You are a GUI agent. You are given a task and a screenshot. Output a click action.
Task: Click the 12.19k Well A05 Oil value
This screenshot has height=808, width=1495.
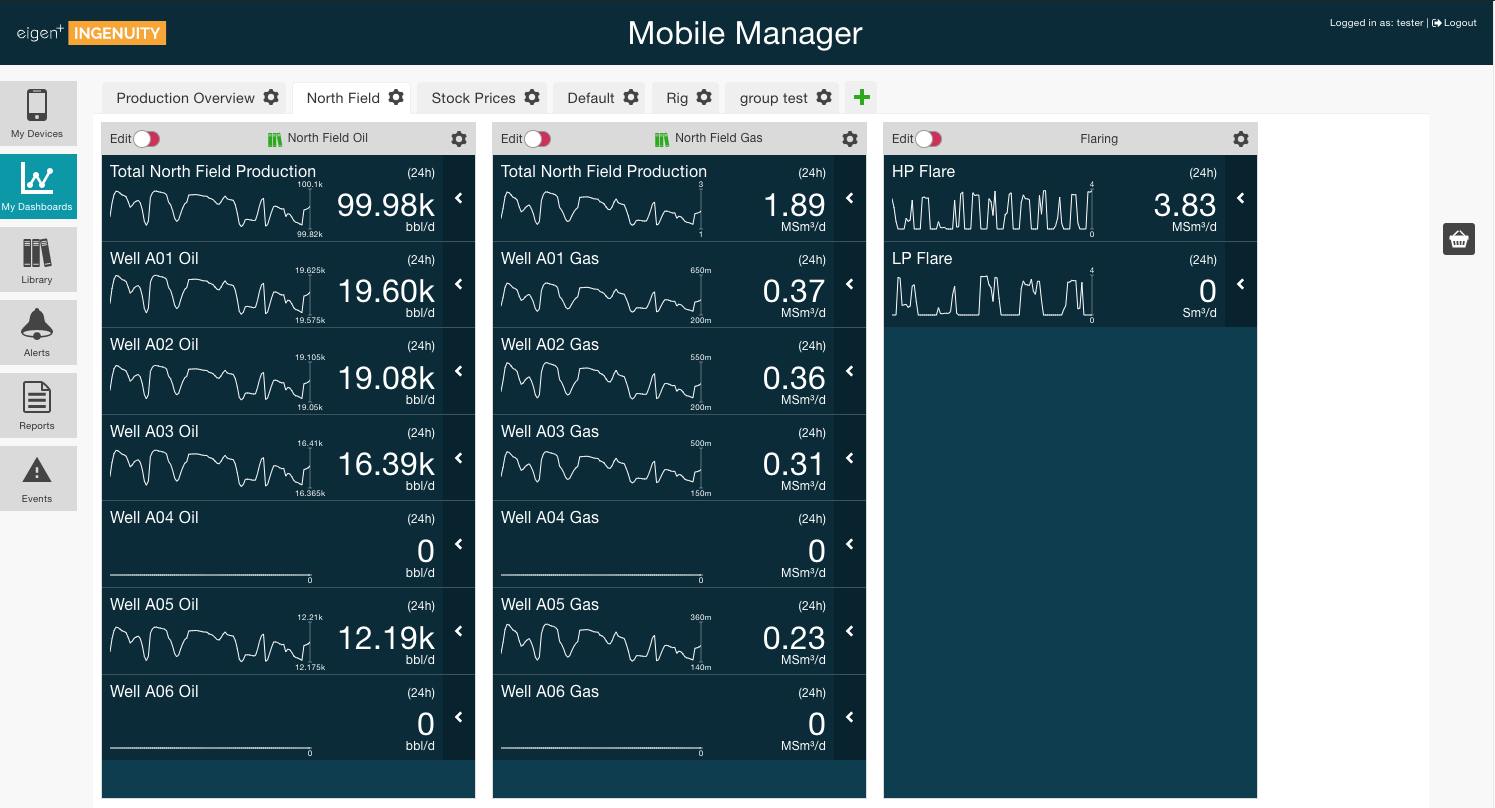(386, 638)
